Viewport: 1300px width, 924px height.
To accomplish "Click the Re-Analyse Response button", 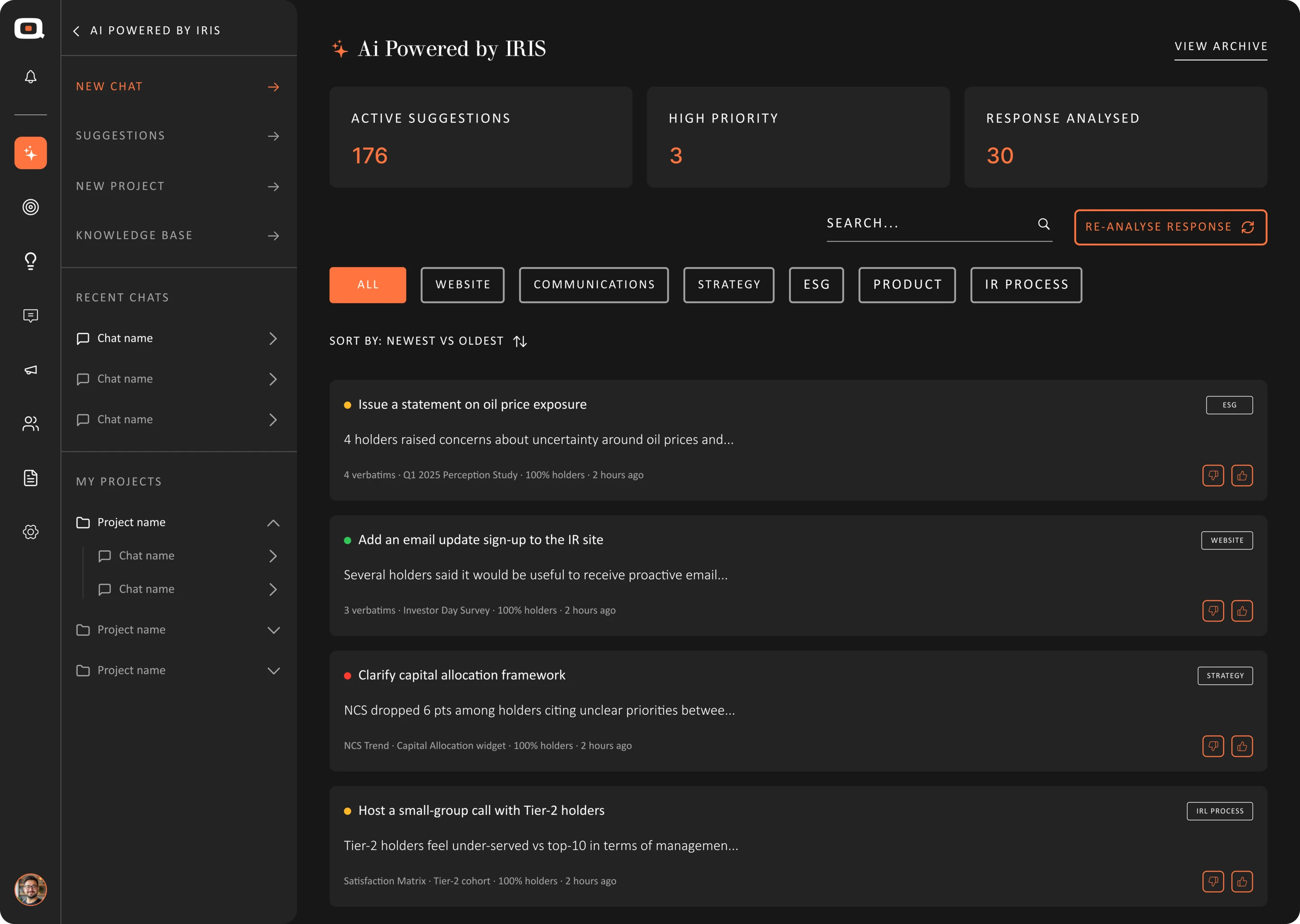I will pyautogui.click(x=1170, y=227).
